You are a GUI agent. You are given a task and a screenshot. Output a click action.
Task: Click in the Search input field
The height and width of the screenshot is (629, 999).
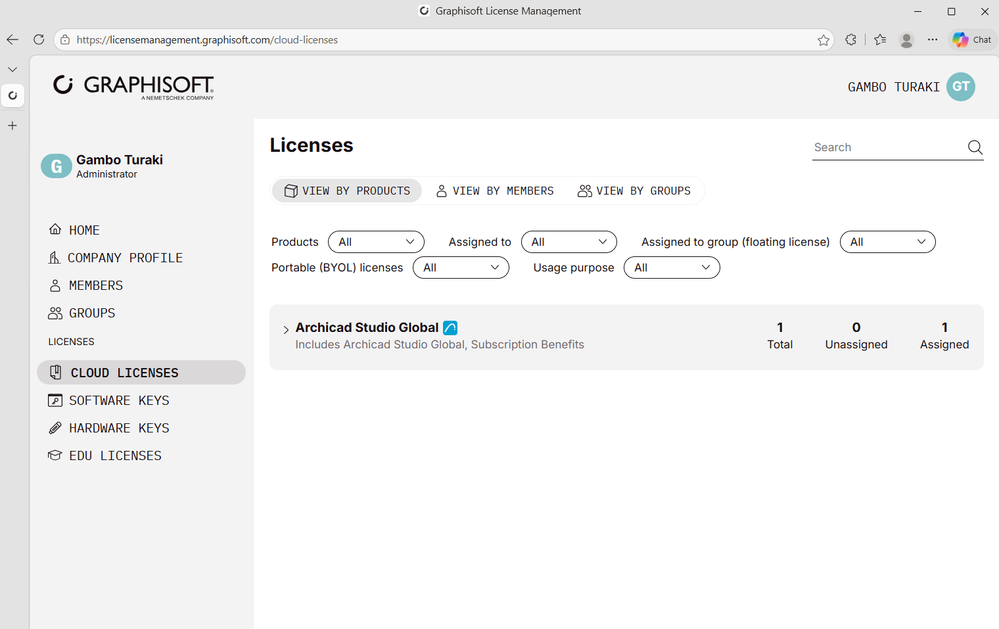click(888, 147)
